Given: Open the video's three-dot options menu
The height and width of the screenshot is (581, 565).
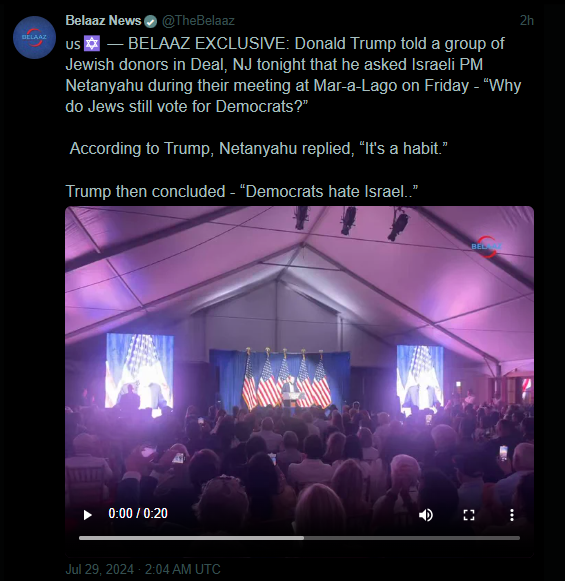Looking at the screenshot, I should click(x=512, y=515).
